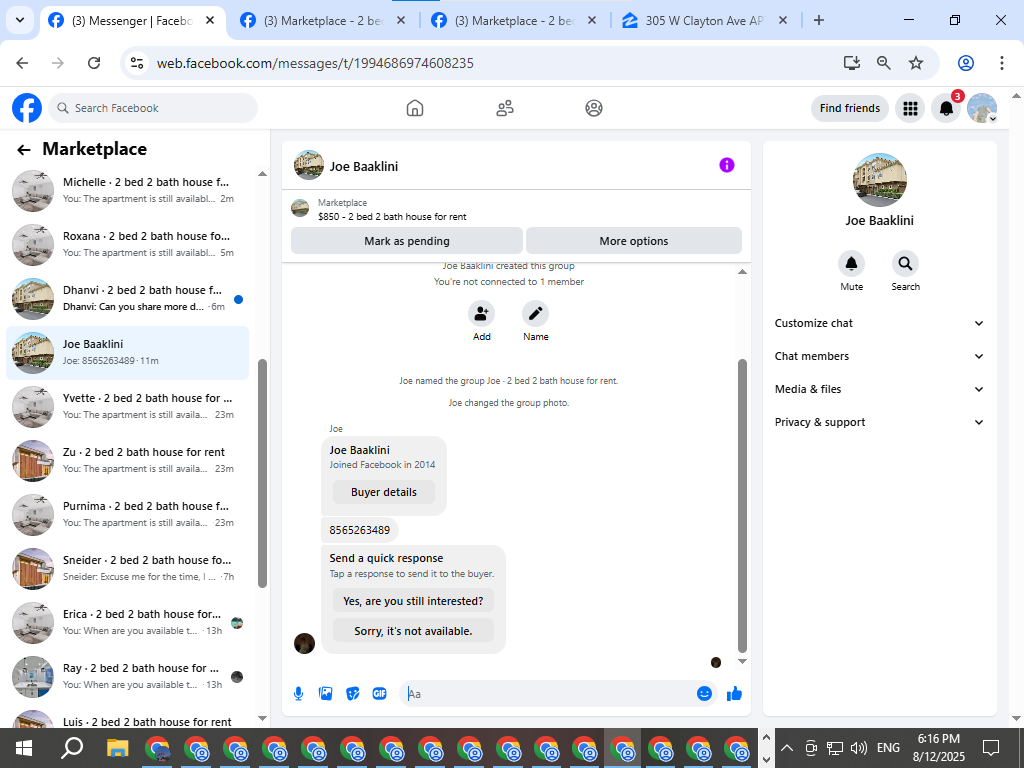The width and height of the screenshot is (1024, 768).
Task: Click Mark as pending button
Action: 407,241
